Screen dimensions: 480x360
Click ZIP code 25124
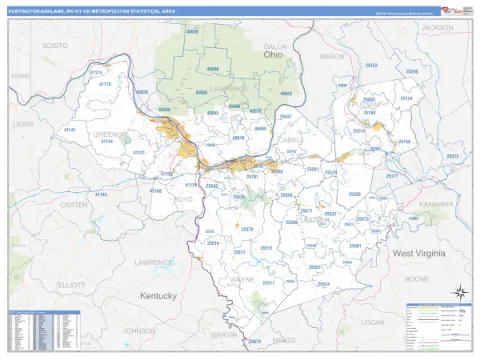coord(406,98)
